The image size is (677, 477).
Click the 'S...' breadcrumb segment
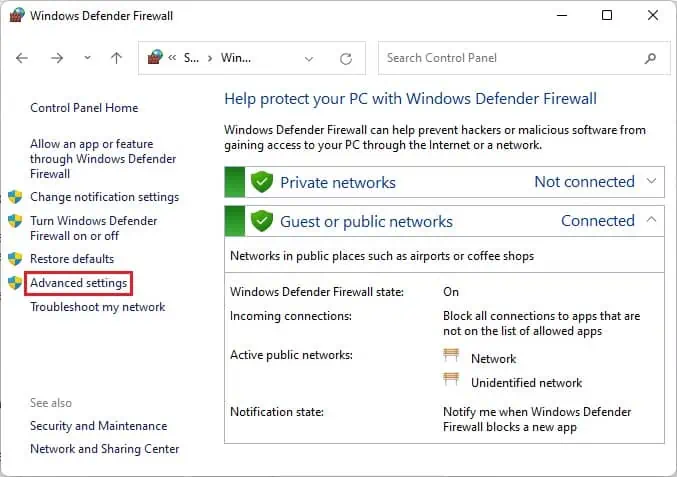coord(191,58)
